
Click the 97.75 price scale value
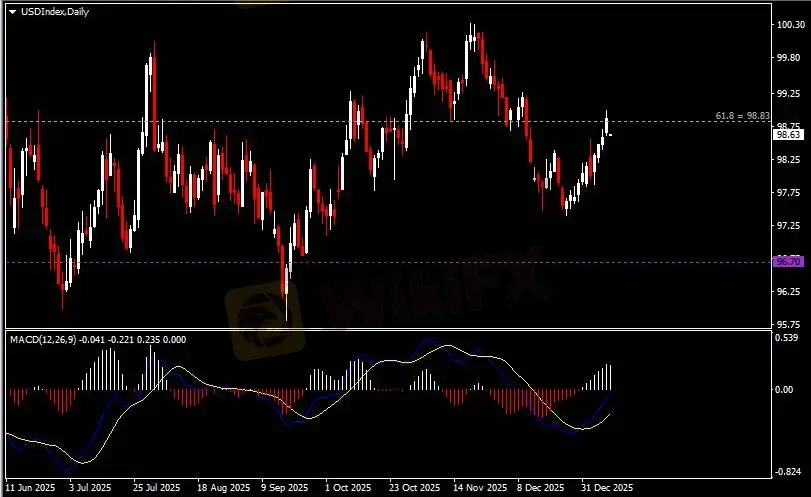tap(789, 192)
